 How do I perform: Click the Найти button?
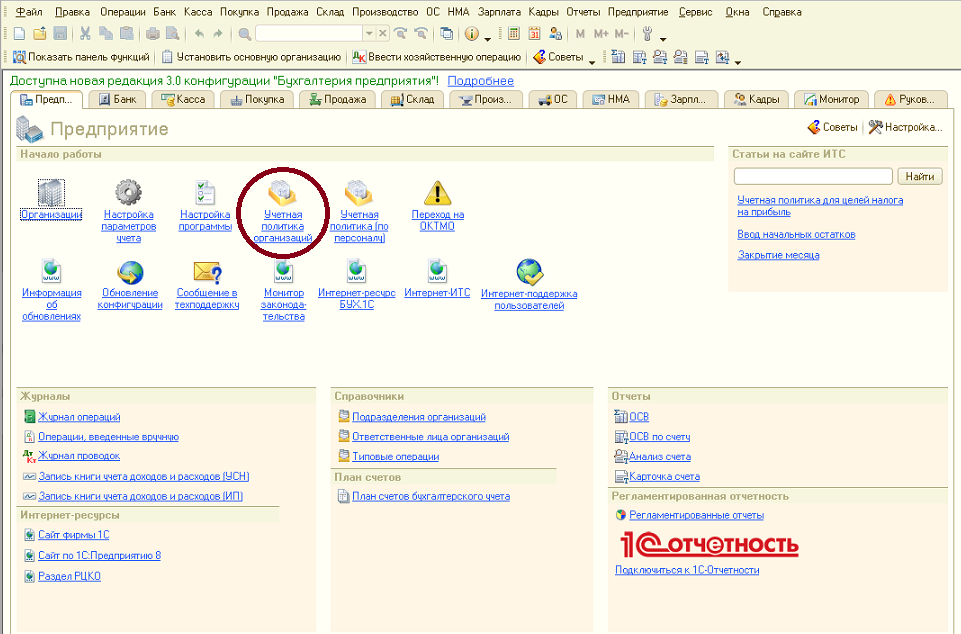click(x=920, y=177)
